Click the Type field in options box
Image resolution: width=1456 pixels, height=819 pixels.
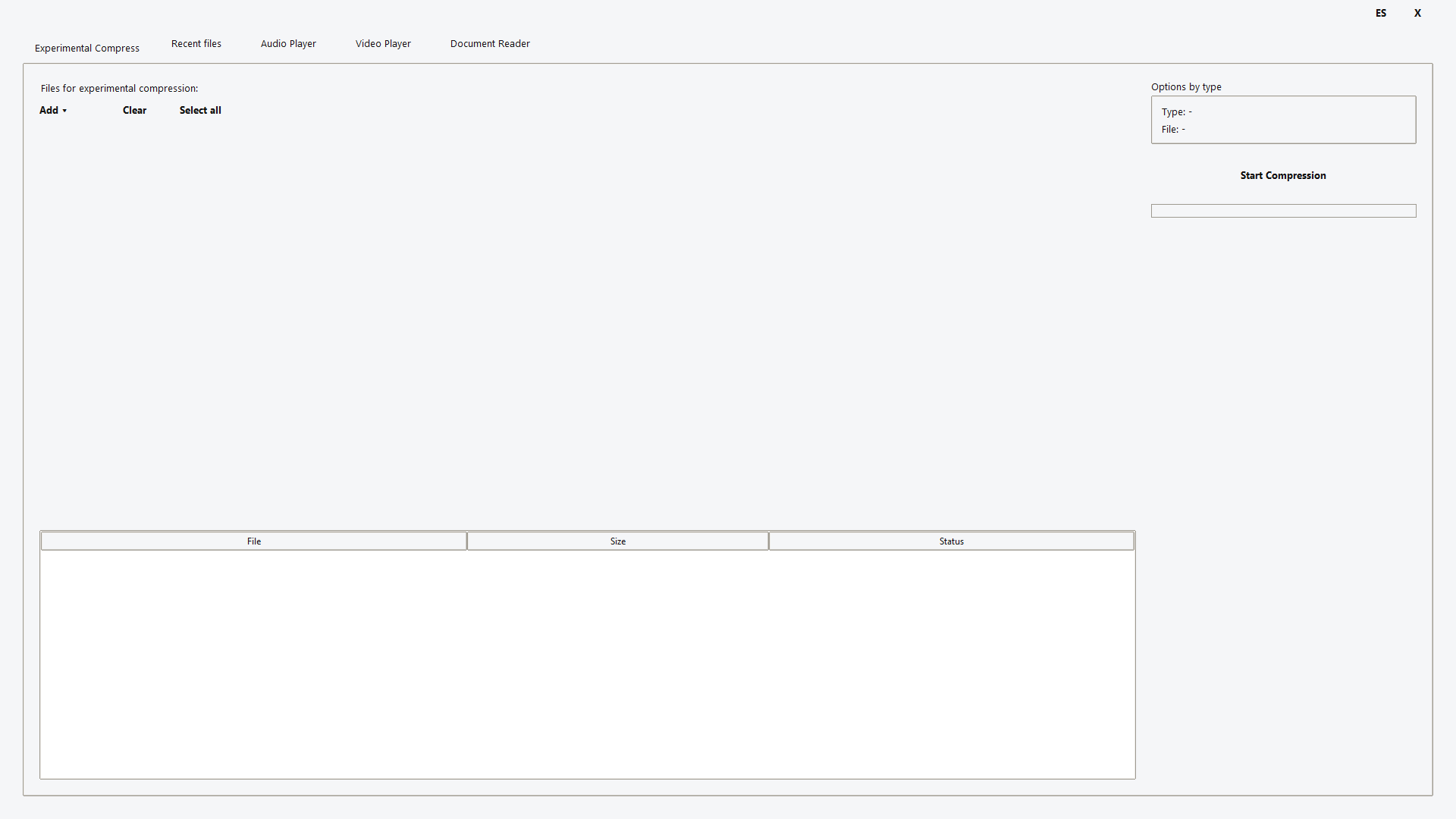tap(1177, 111)
